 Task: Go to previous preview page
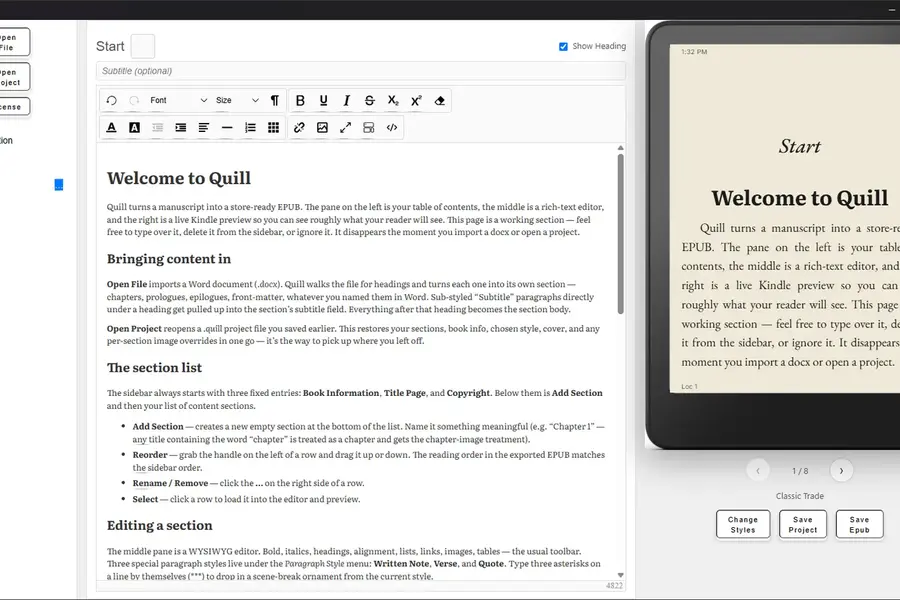click(x=758, y=471)
